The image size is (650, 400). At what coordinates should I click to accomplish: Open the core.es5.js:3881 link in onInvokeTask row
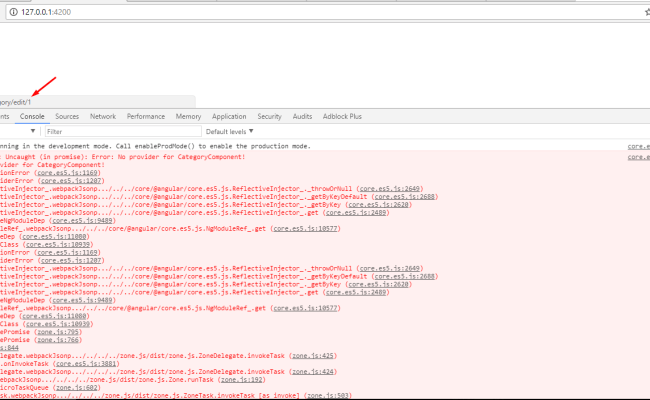86,364
